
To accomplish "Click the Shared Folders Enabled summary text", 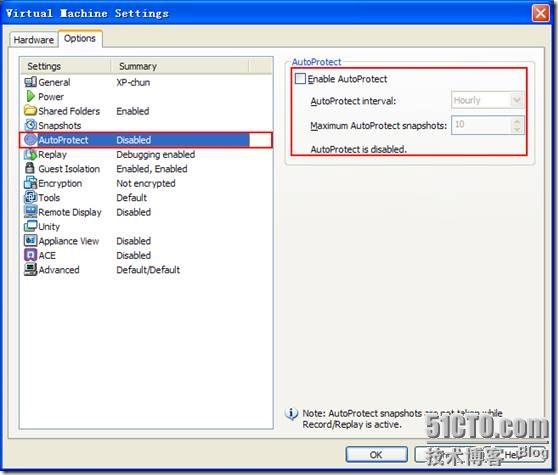I will coord(133,111).
